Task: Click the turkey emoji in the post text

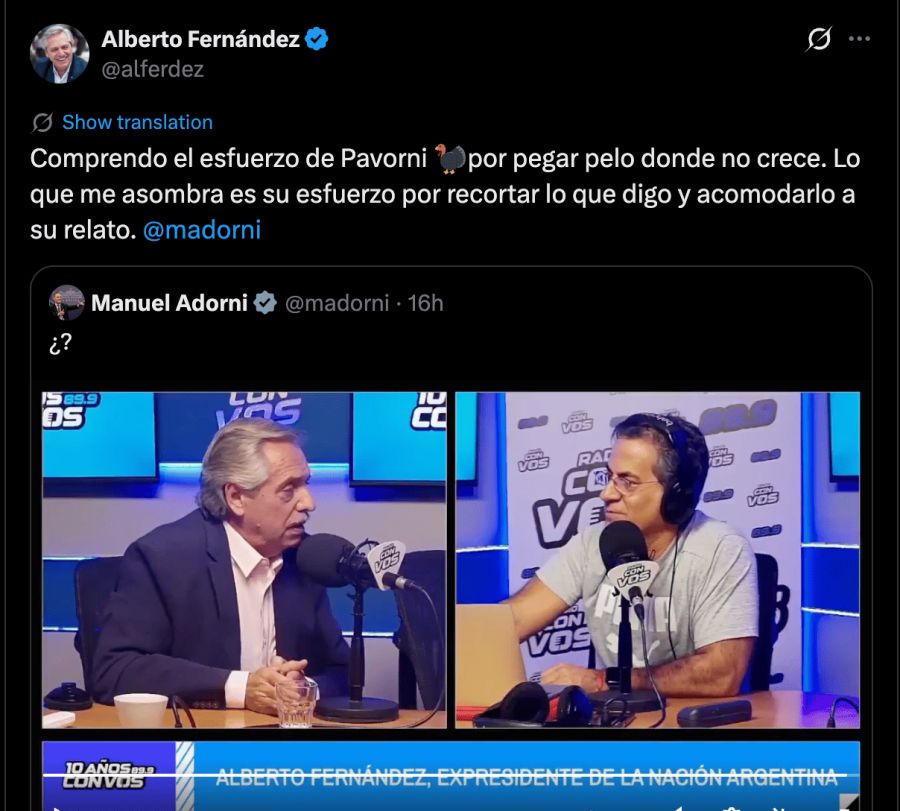Action: pyautogui.click(x=449, y=159)
